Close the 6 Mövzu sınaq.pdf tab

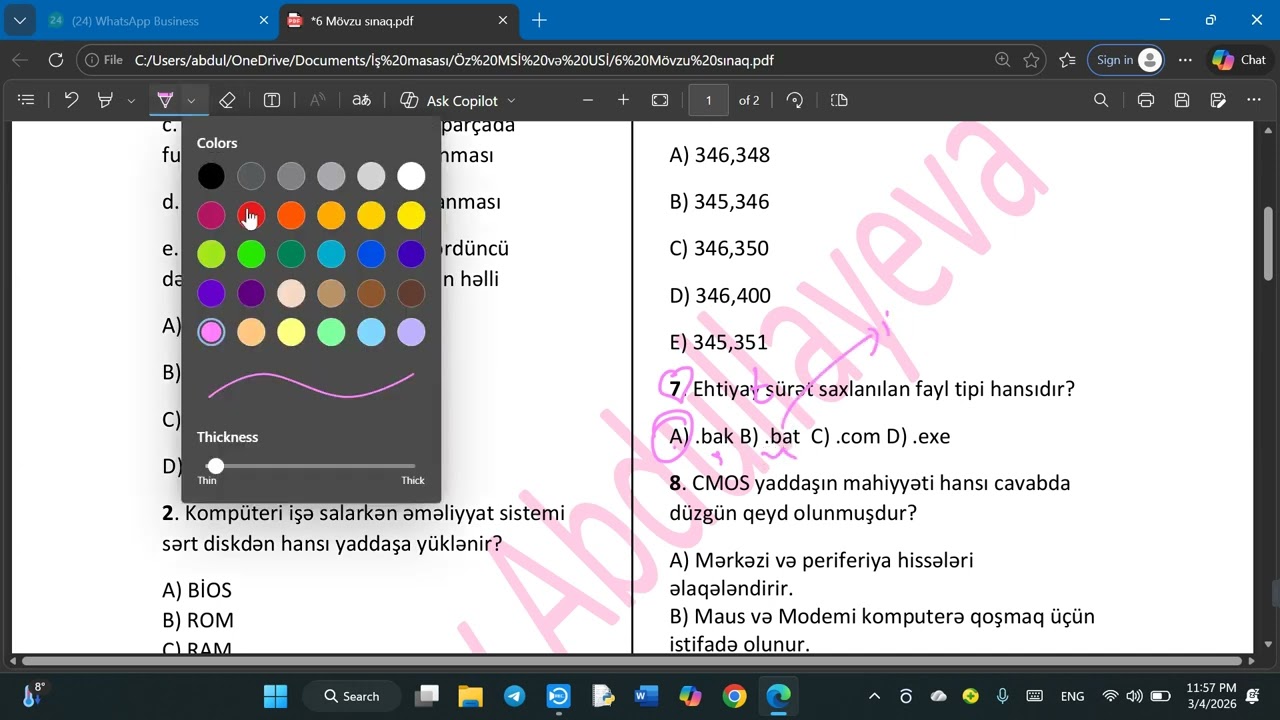coord(503,21)
